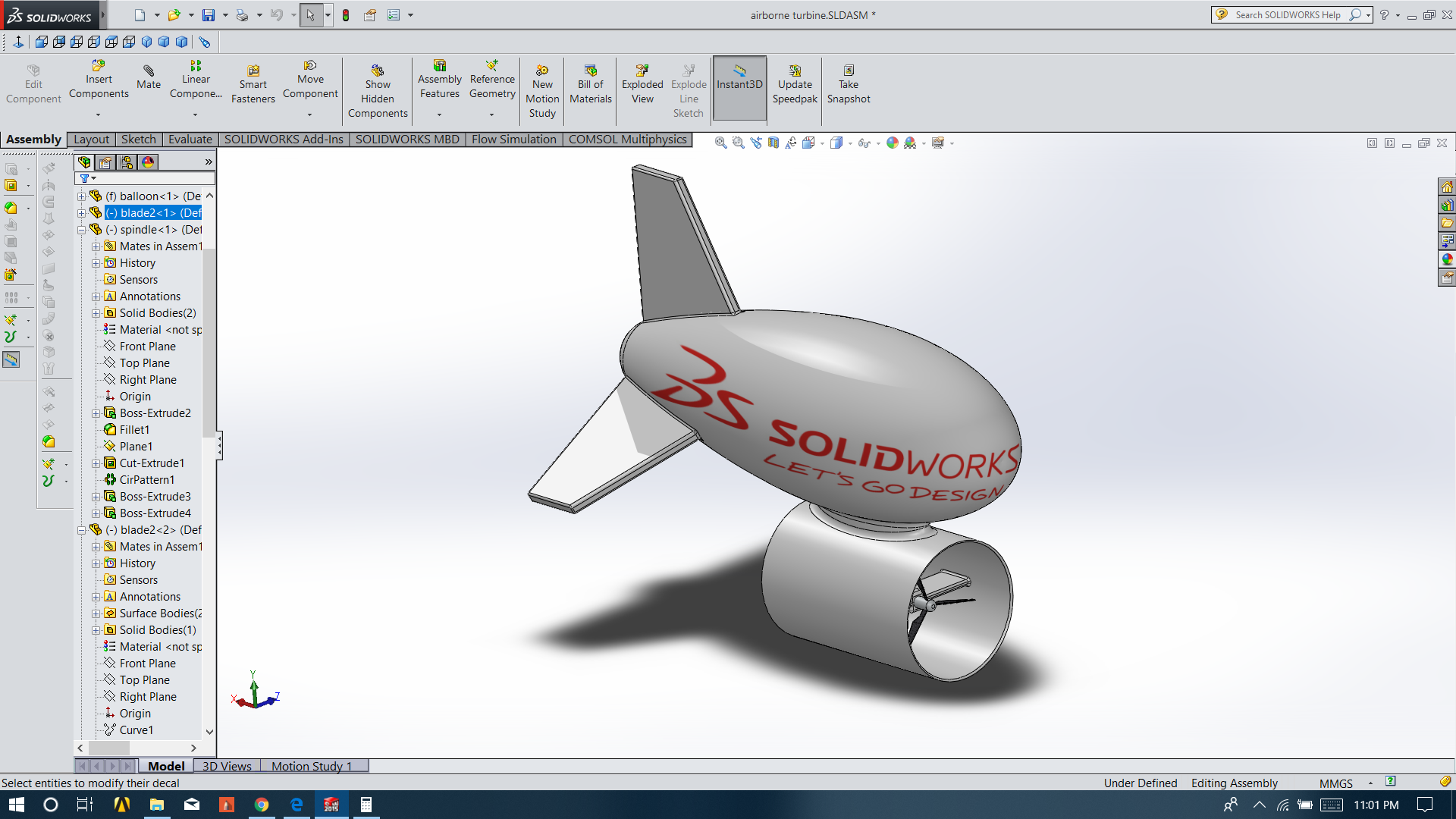The height and width of the screenshot is (819, 1456).
Task: Open Linear Component Pattern dropdown arrow
Action: (x=195, y=115)
